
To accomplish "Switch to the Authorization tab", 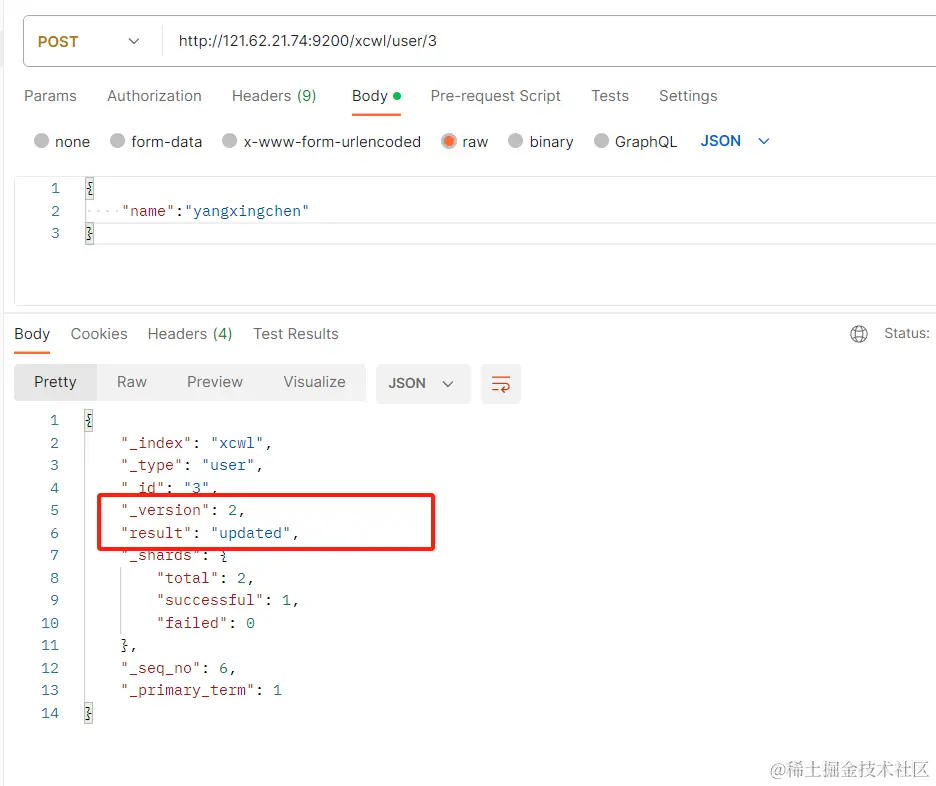I will [x=154, y=96].
